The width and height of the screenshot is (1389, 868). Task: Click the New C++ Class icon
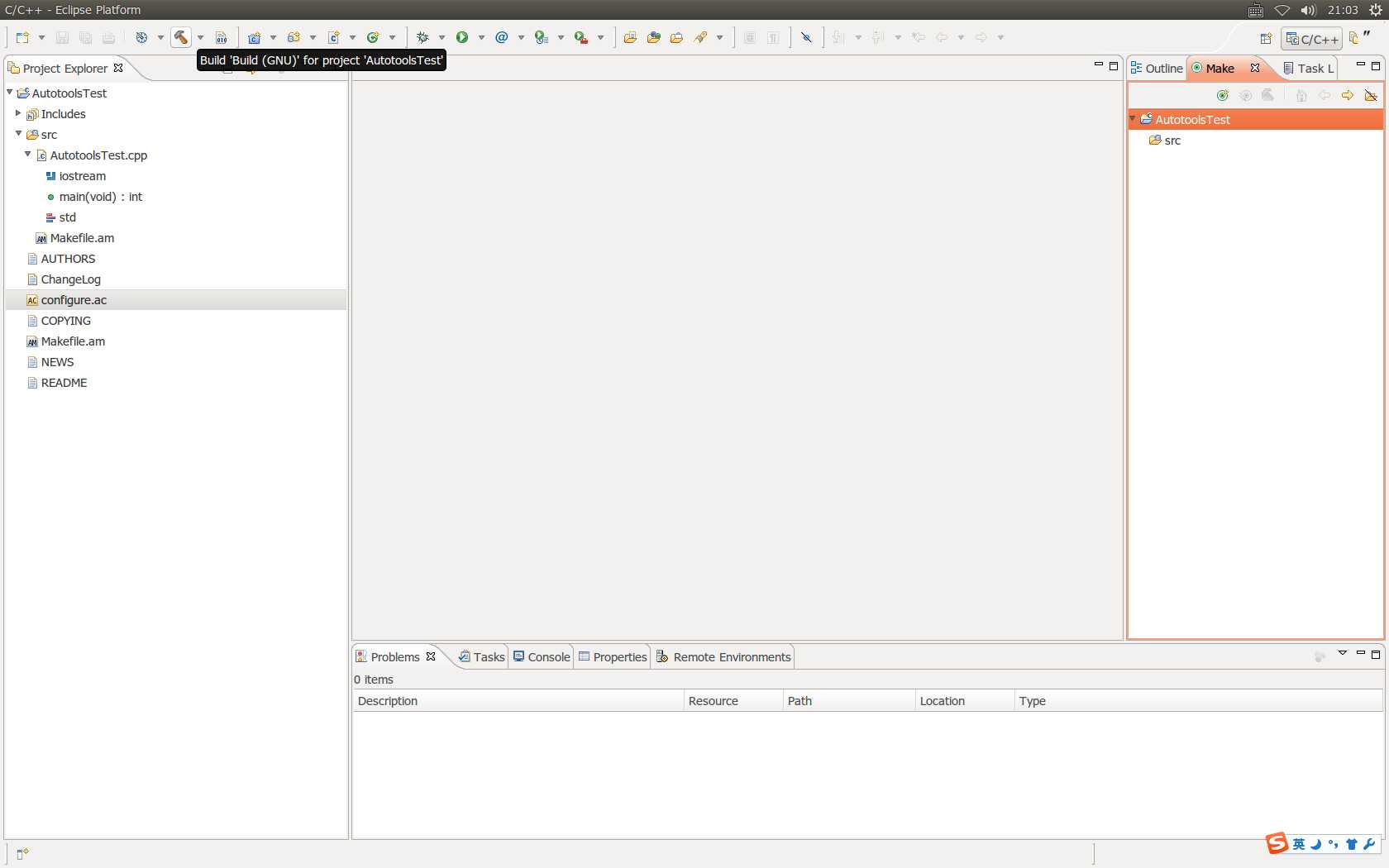pos(373,37)
